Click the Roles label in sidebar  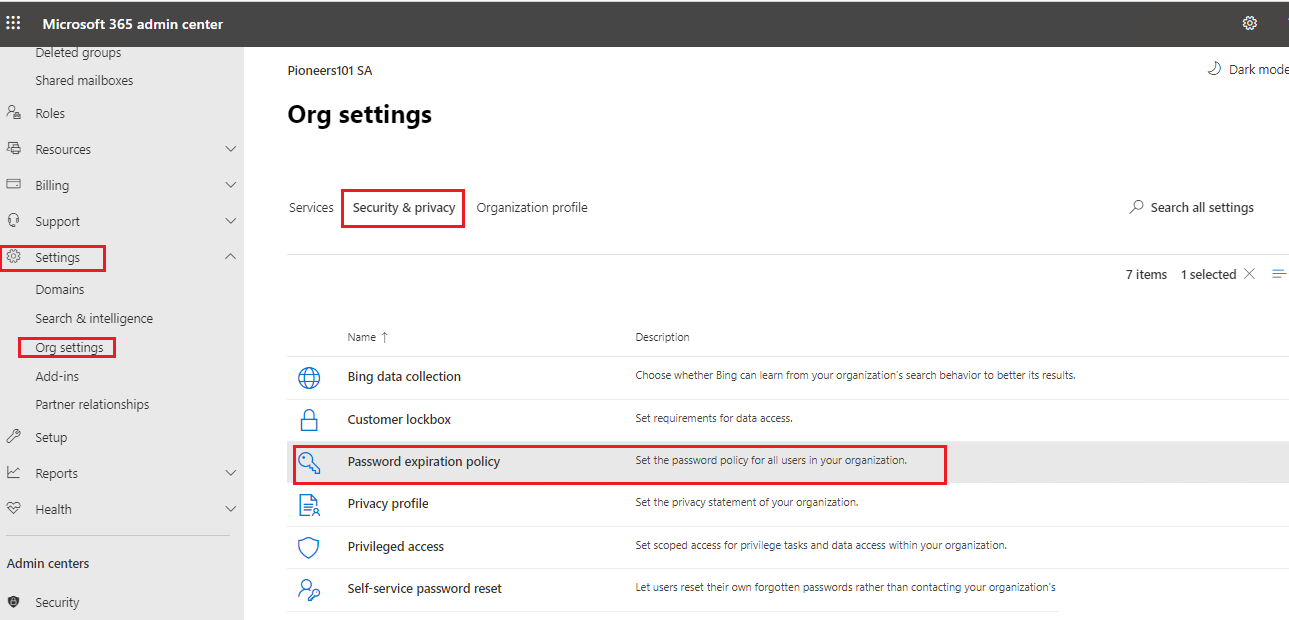click(x=50, y=113)
